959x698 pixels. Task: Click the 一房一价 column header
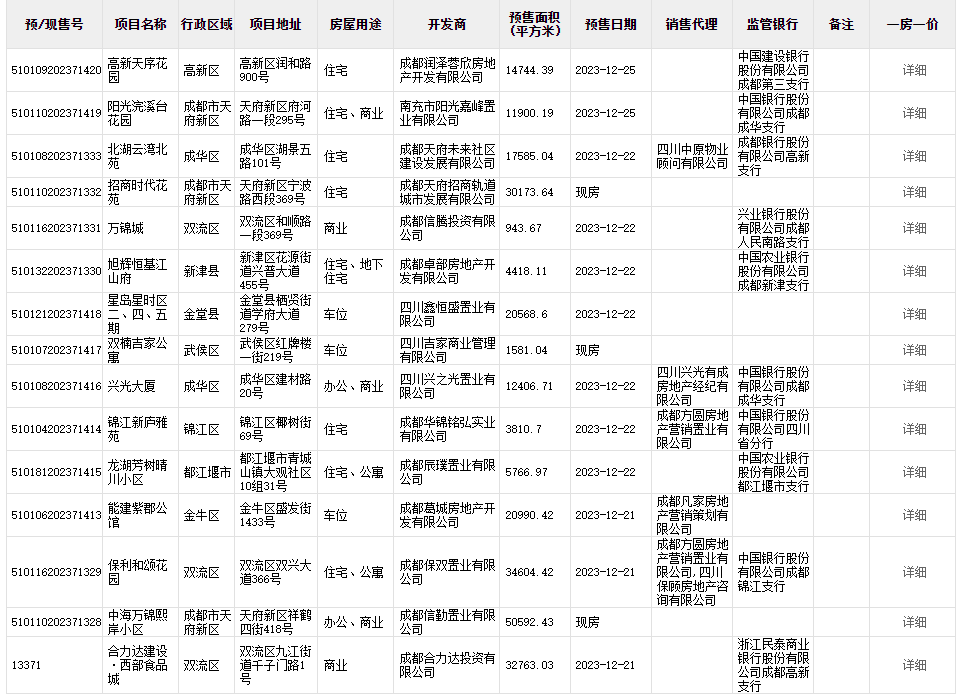pyautogui.click(x=913, y=24)
